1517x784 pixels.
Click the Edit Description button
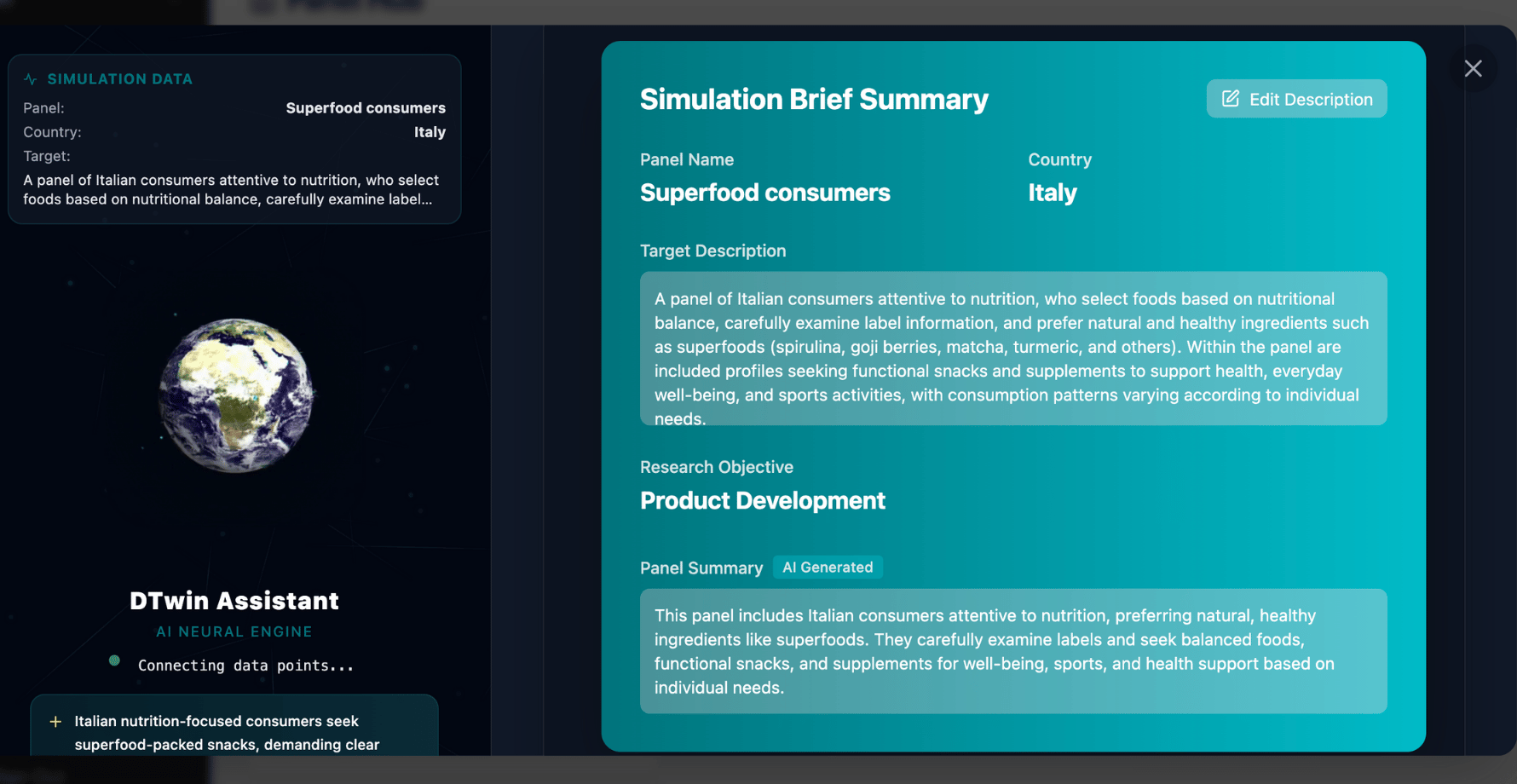(1295, 99)
